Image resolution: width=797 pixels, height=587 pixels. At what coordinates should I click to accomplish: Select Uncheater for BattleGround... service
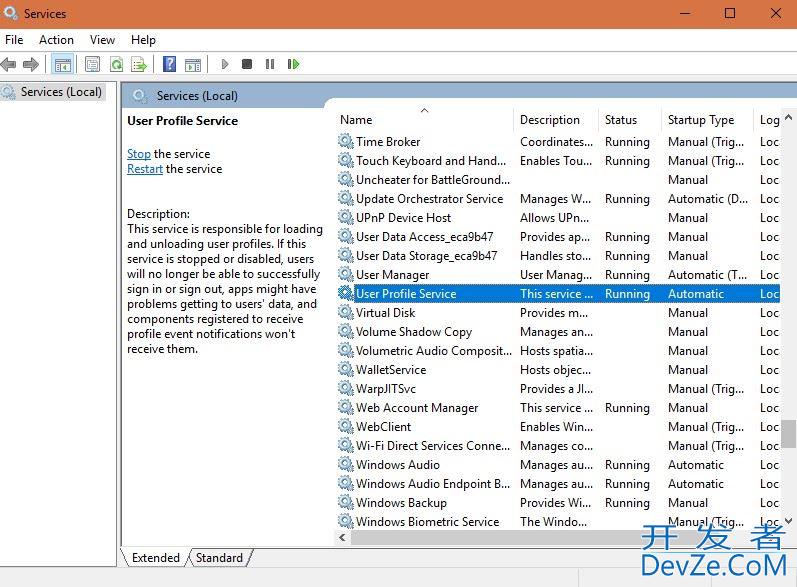pyautogui.click(x=558, y=180)
